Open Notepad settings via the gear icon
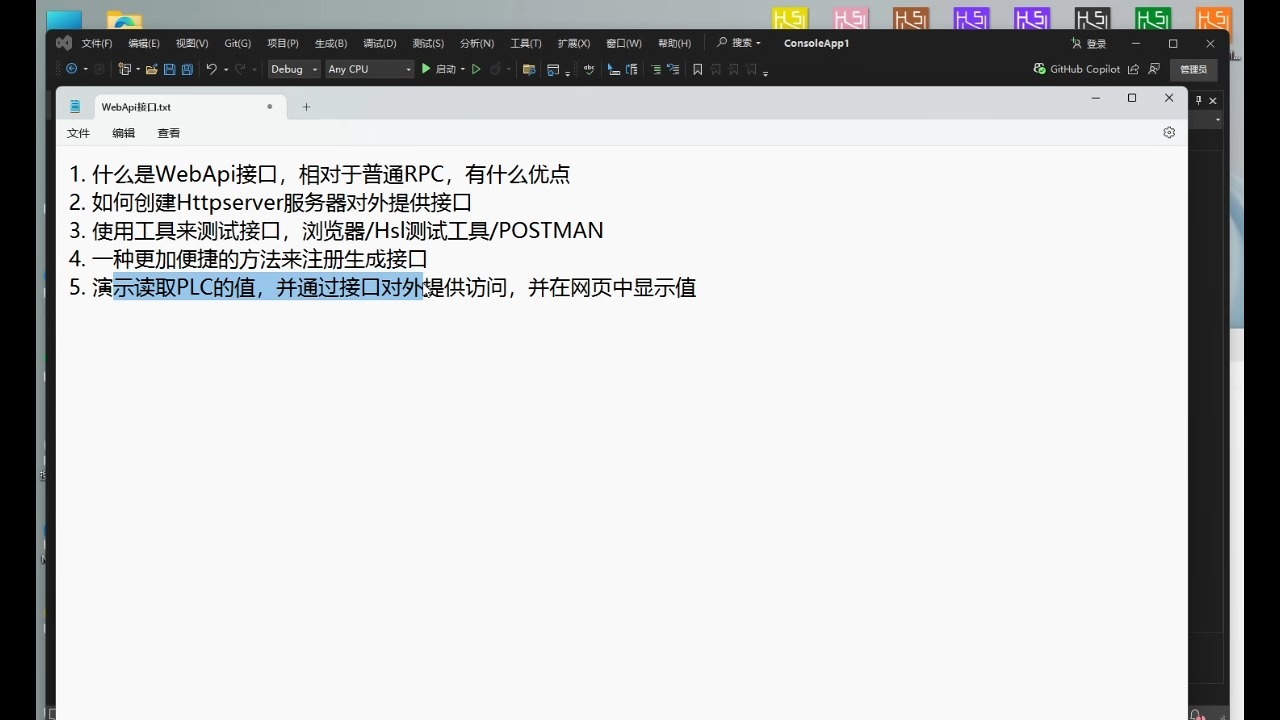This screenshot has height=720, width=1280. point(1168,132)
